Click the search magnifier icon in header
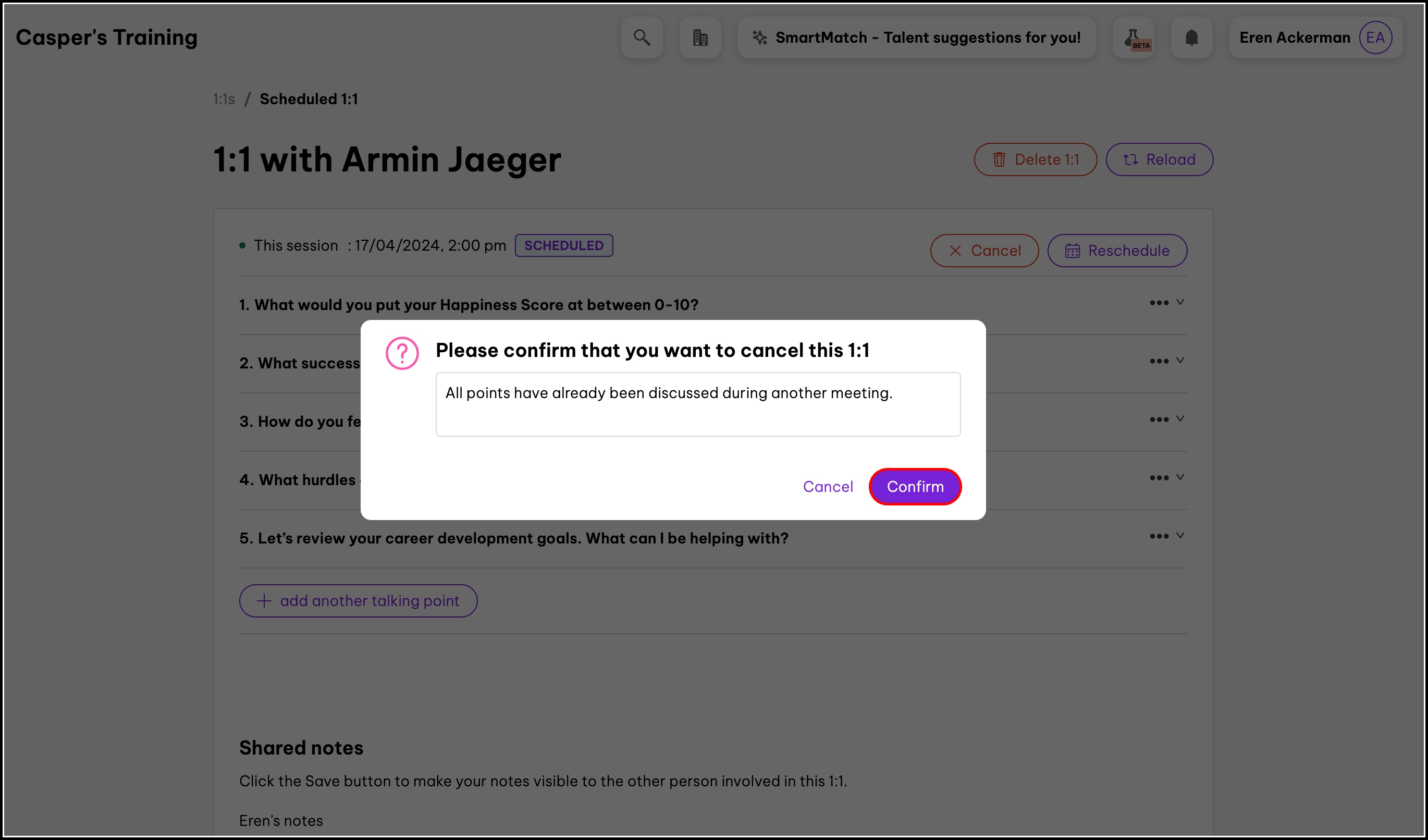 pos(642,38)
